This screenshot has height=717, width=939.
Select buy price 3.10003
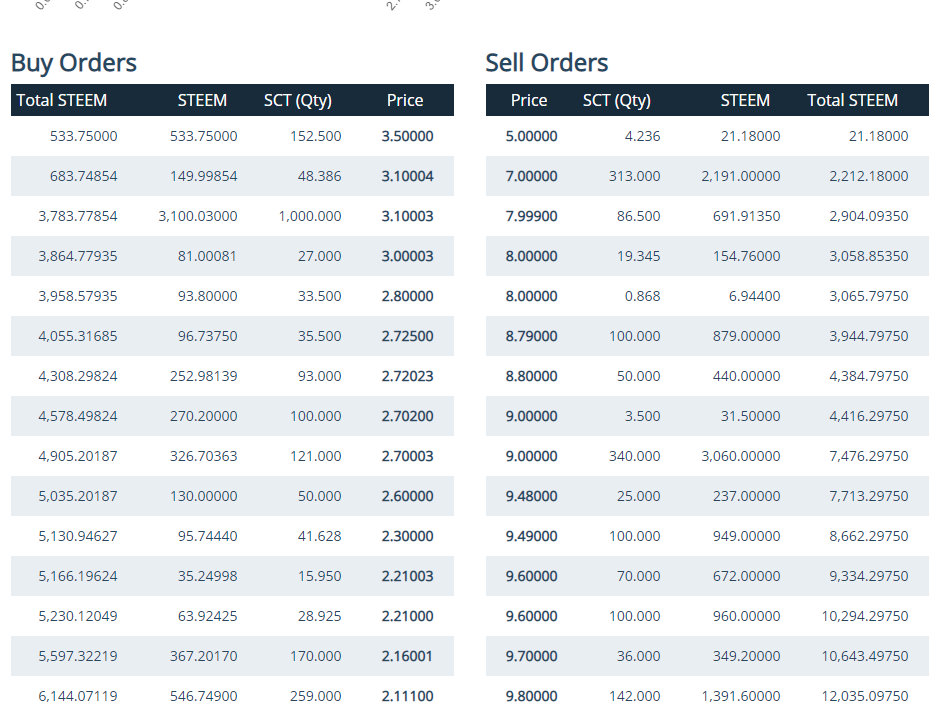407,216
